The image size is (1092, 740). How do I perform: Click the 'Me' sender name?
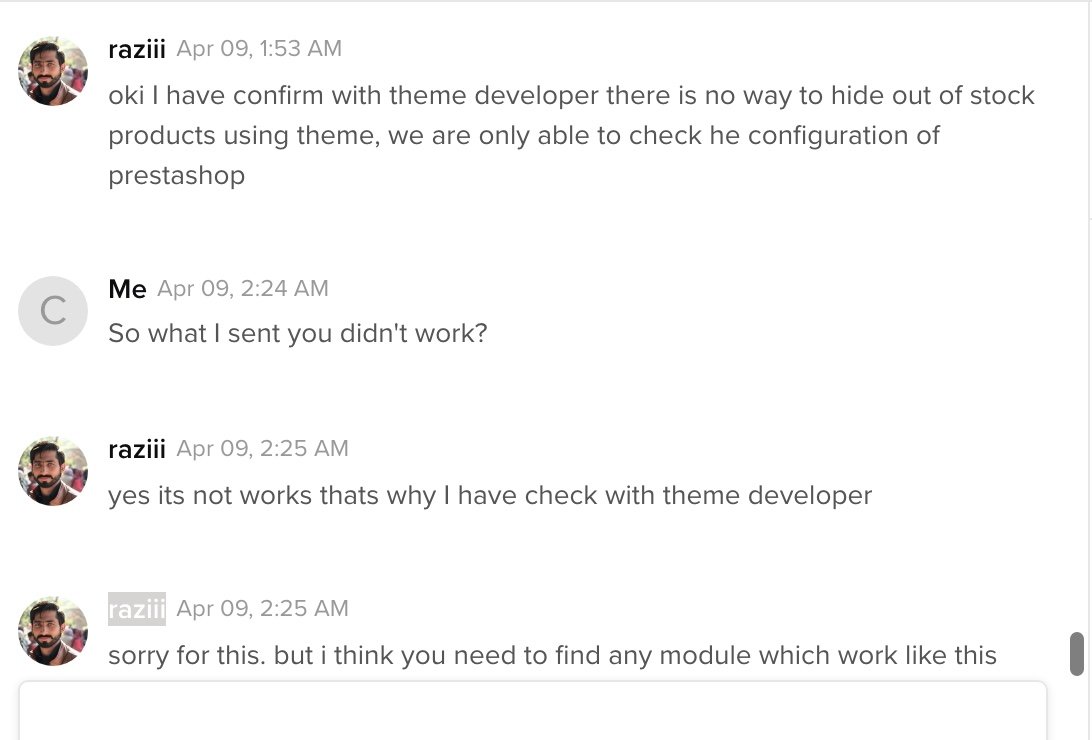(127, 289)
